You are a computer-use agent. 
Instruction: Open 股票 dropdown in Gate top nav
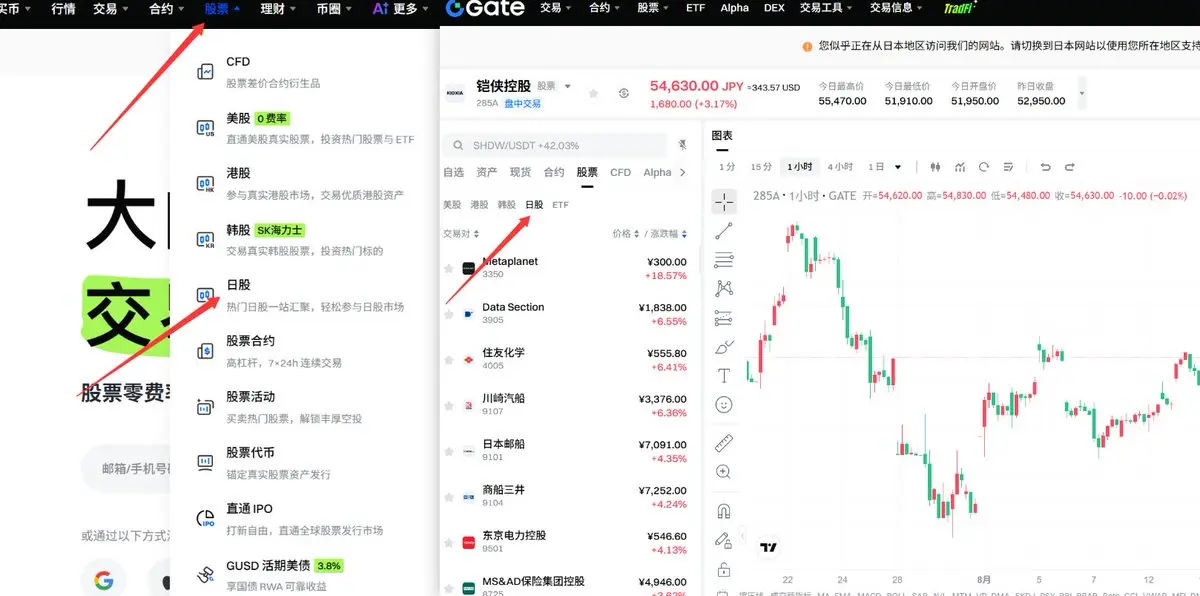click(654, 8)
